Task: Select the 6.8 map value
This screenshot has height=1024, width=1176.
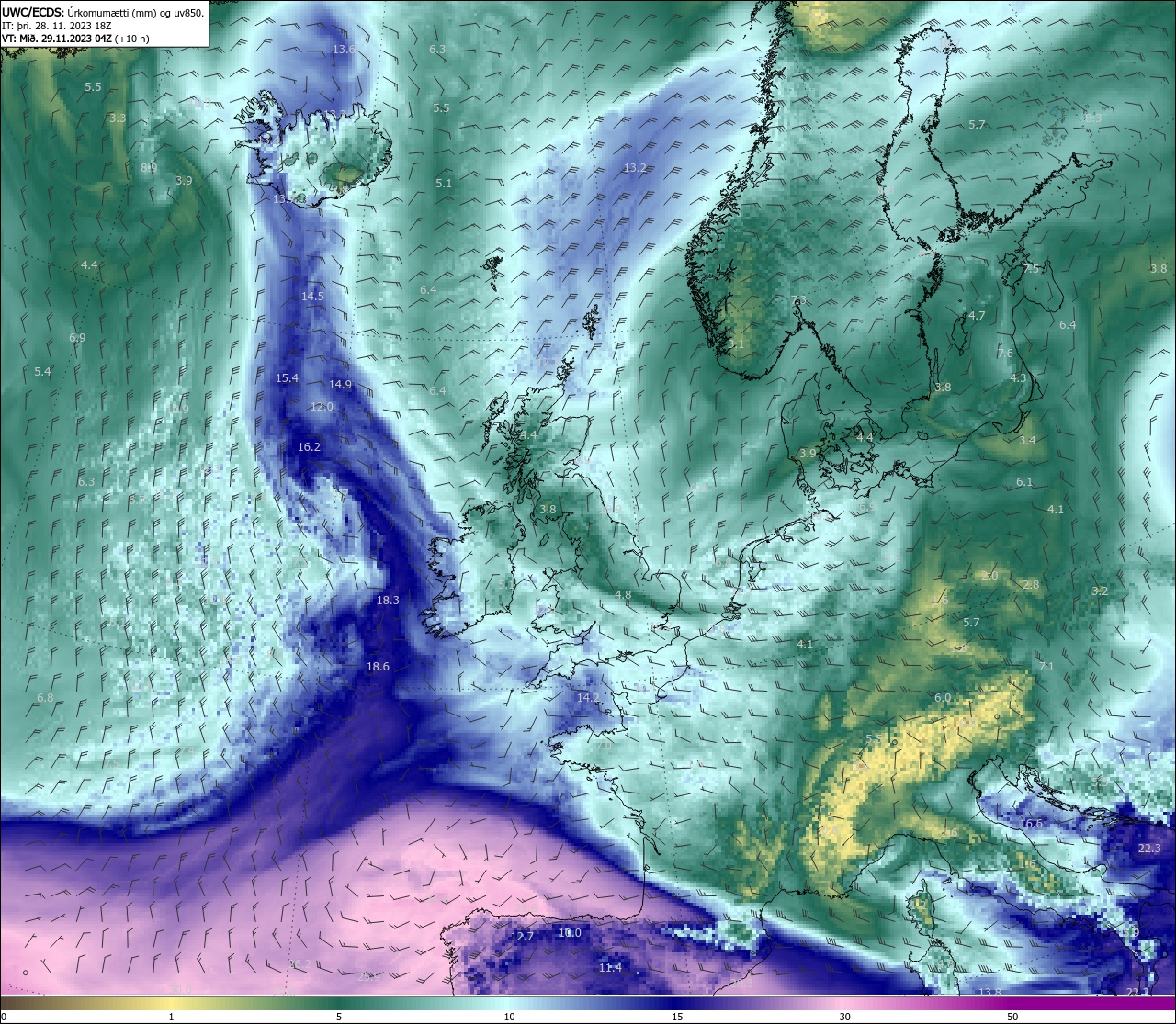Action: coord(45,698)
